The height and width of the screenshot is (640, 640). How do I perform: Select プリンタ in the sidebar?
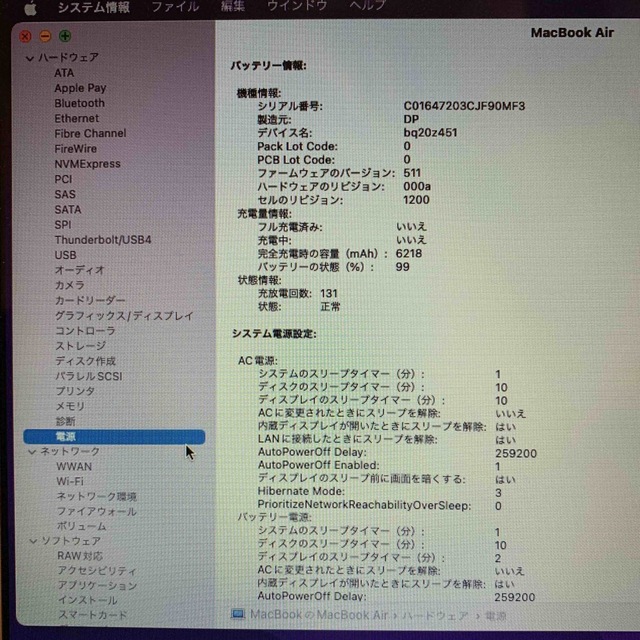pyautogui.click(x=76, y=391)
